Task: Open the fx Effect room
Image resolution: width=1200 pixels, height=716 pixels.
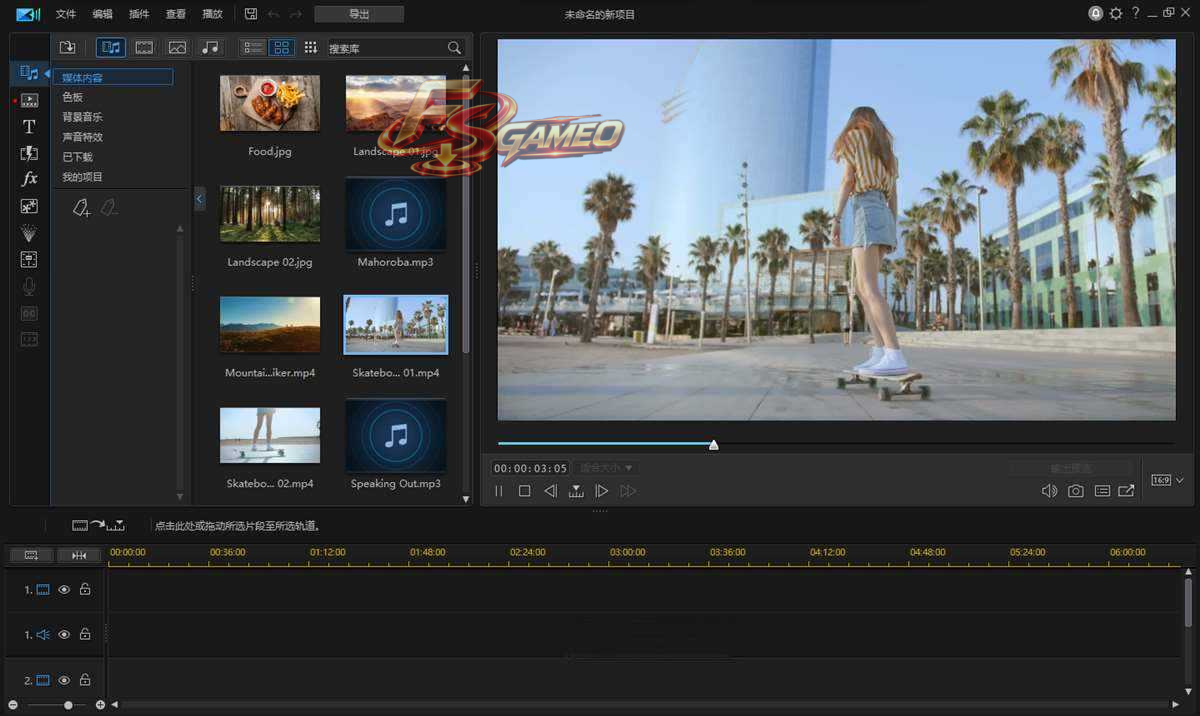Action: [29, 179]
